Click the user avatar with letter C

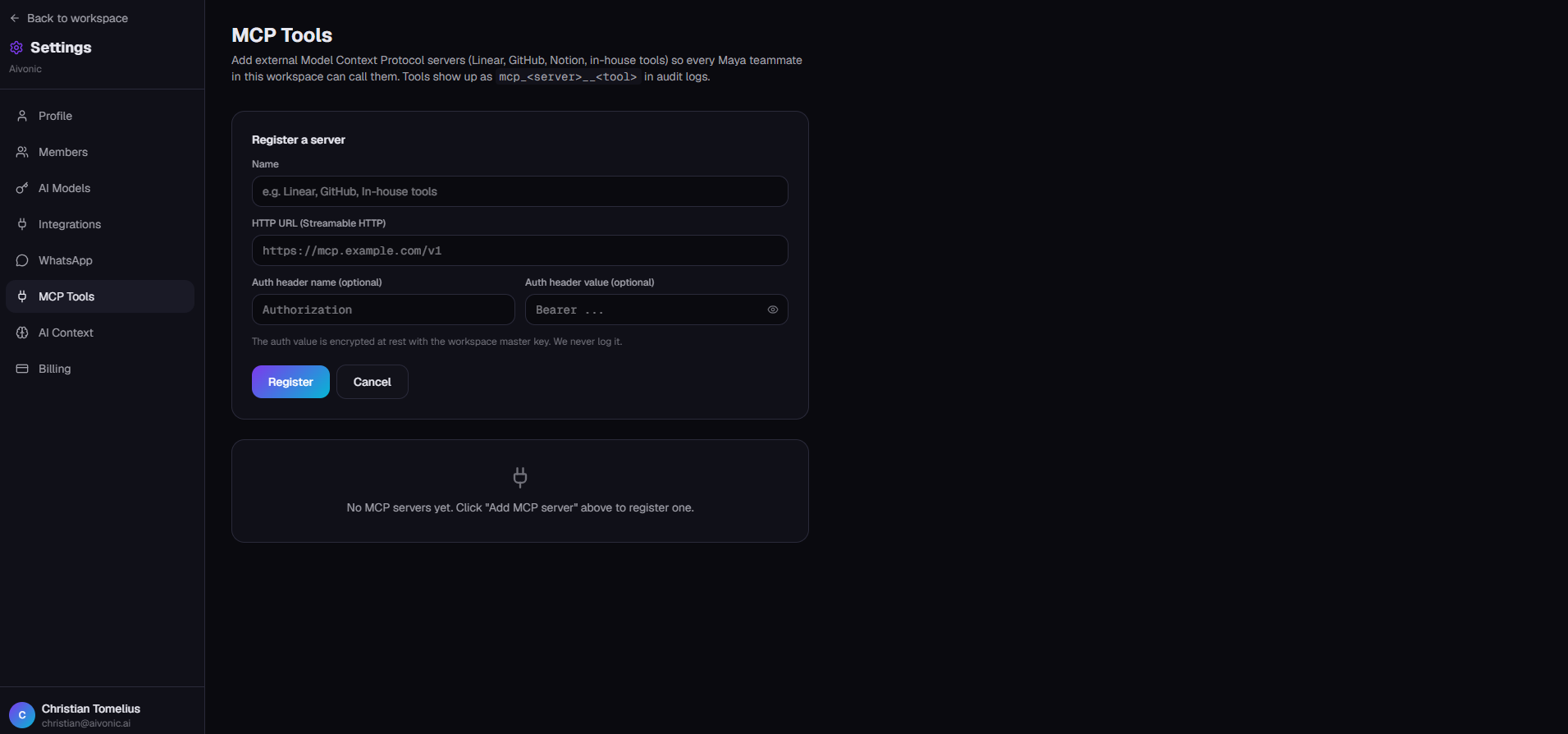[22, 715]
